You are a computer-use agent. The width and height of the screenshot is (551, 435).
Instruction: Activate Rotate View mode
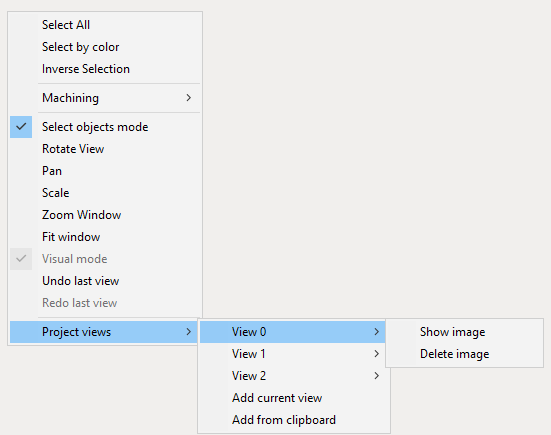pyautogui.click(x=105, y=149)
